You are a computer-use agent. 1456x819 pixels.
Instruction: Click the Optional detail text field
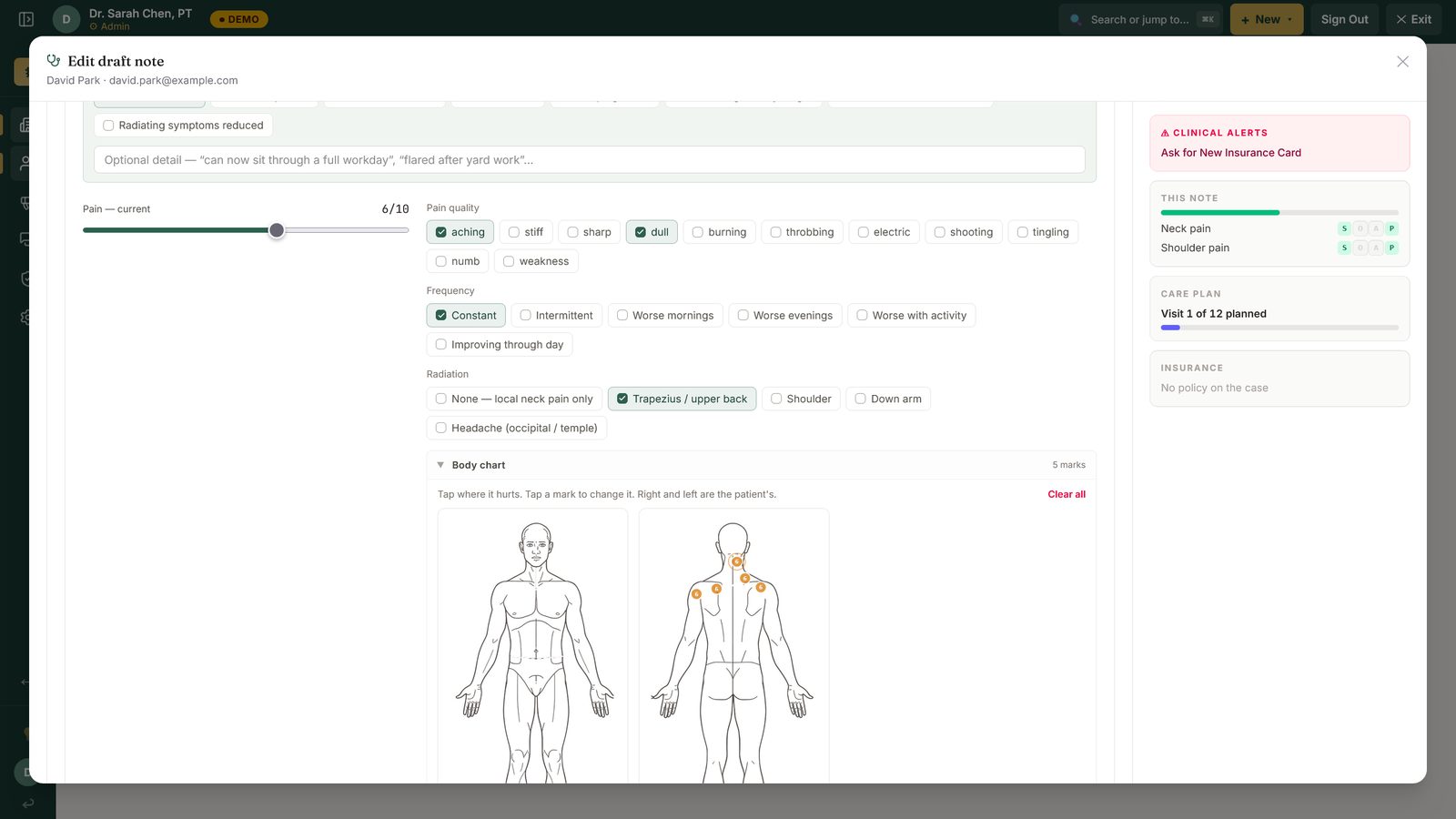590,160
